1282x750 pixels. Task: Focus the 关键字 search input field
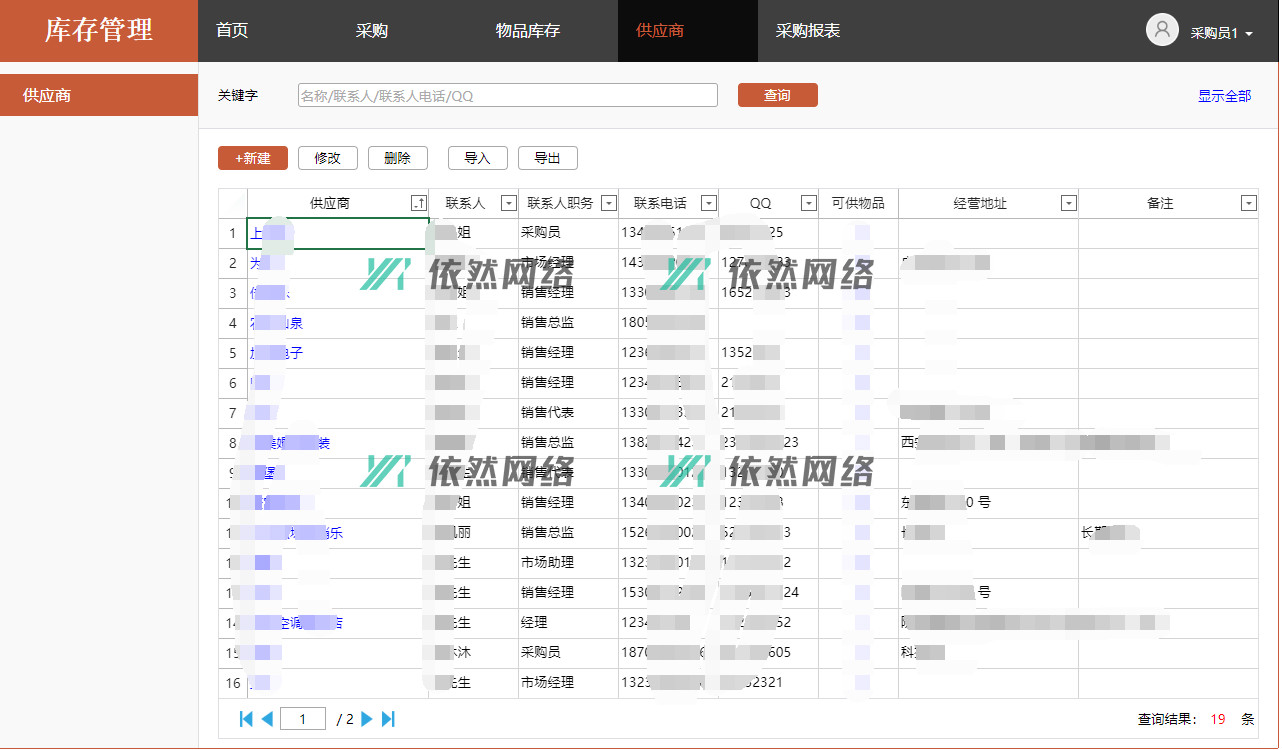click(x=508, y=95)
